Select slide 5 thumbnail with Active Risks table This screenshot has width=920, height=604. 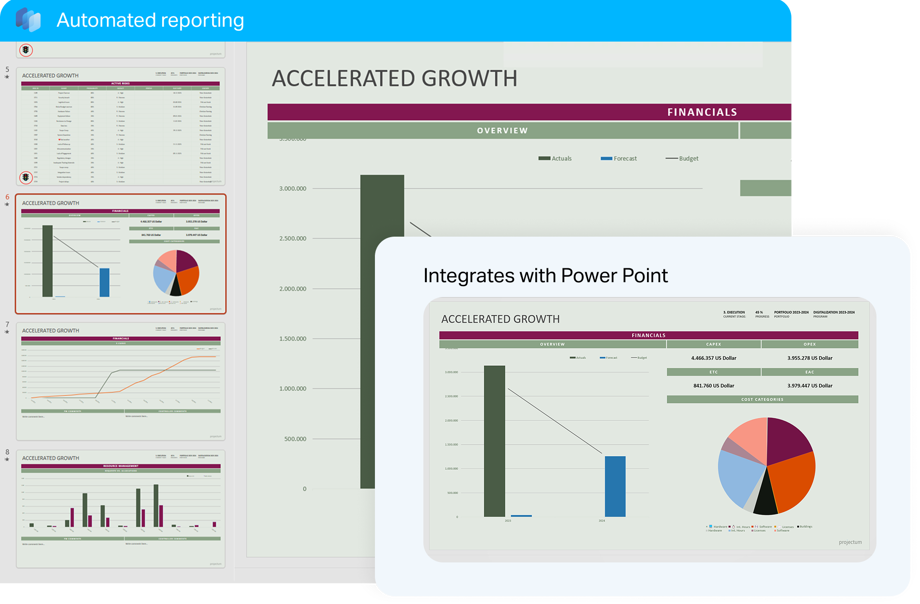[120, 127]
